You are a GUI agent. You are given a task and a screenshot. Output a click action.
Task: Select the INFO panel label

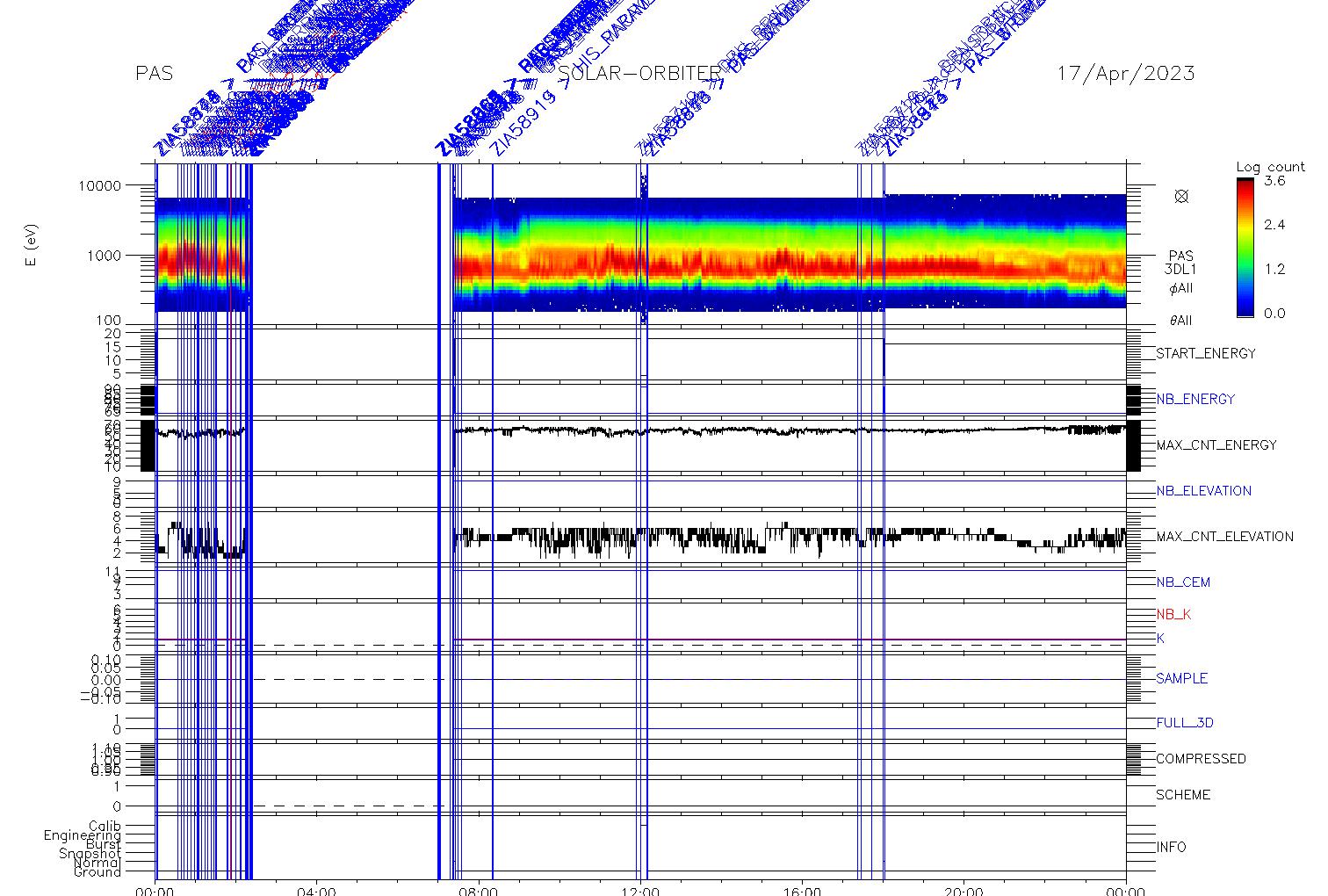coord(1171,848)
